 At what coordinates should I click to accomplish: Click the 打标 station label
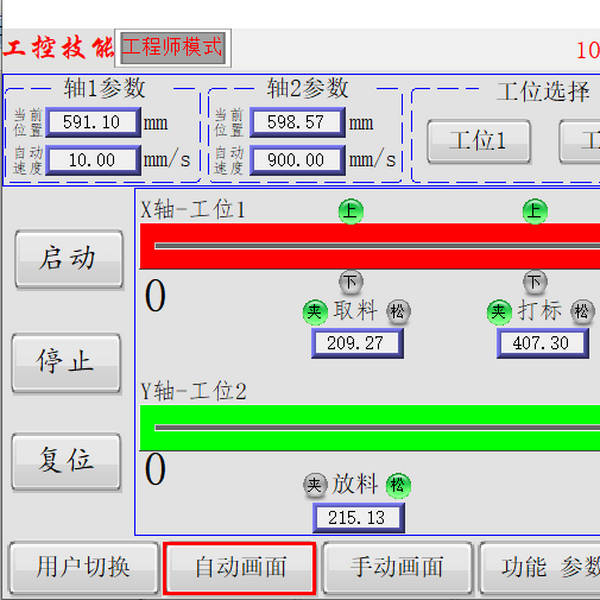click(x=540, y=310)
